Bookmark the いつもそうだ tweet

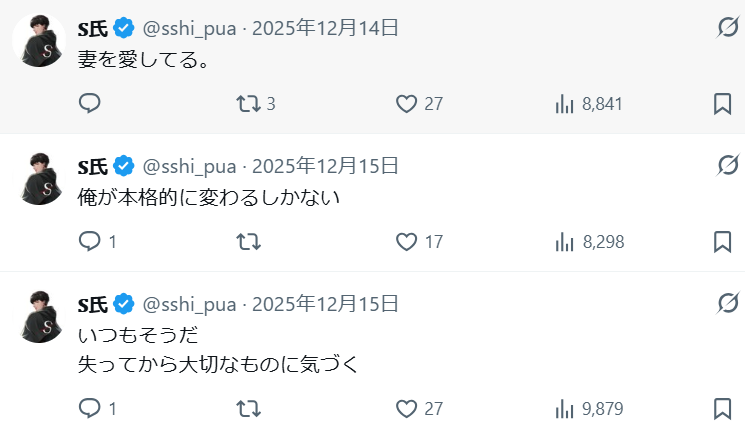tap(723, 409)
